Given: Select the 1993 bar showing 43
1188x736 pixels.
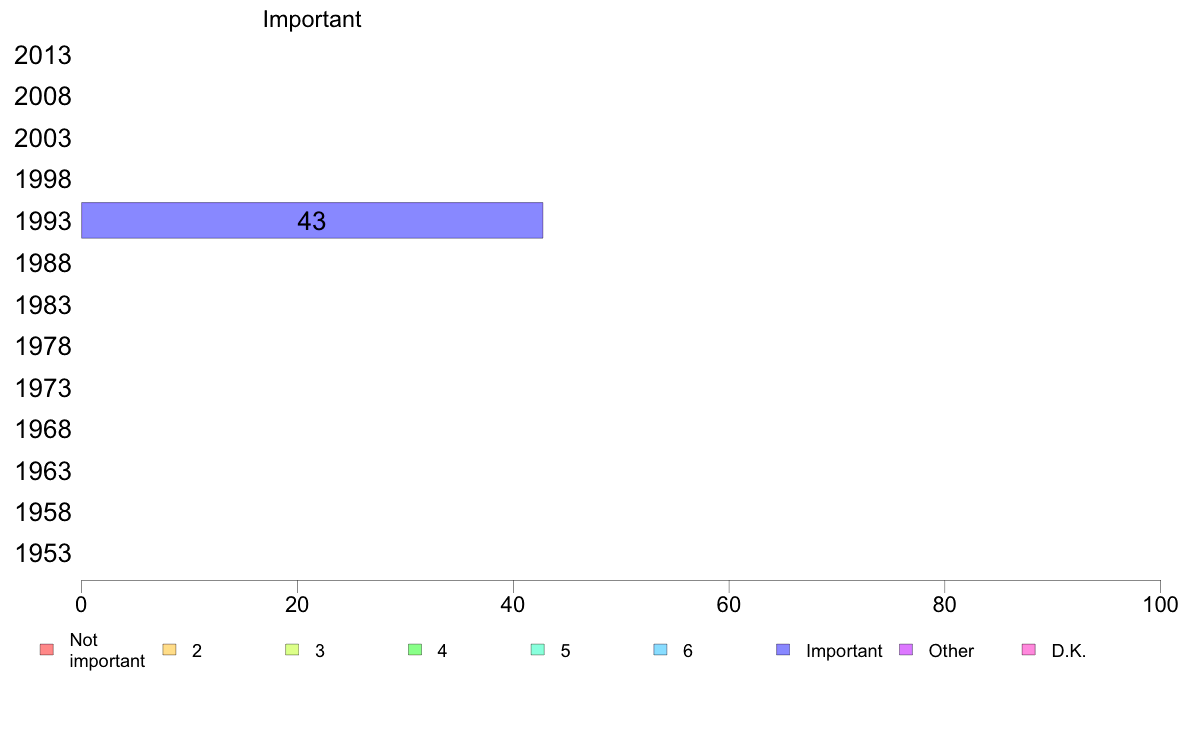Looking at the screenshot, I should 312,221.
